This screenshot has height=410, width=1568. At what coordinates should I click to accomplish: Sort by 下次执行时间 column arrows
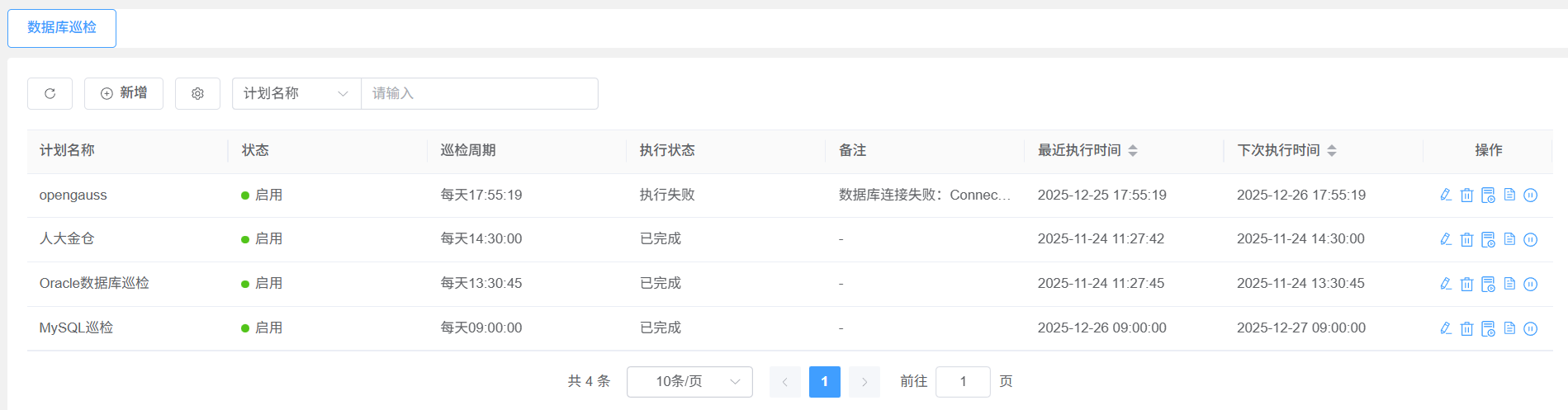pos(1332,150)
